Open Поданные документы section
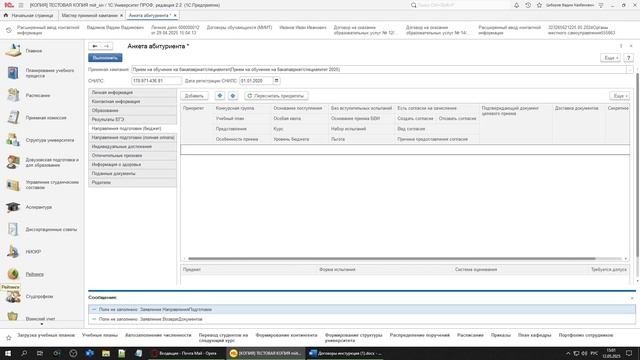This screenshot has height=360, width=640. (133, 173)
